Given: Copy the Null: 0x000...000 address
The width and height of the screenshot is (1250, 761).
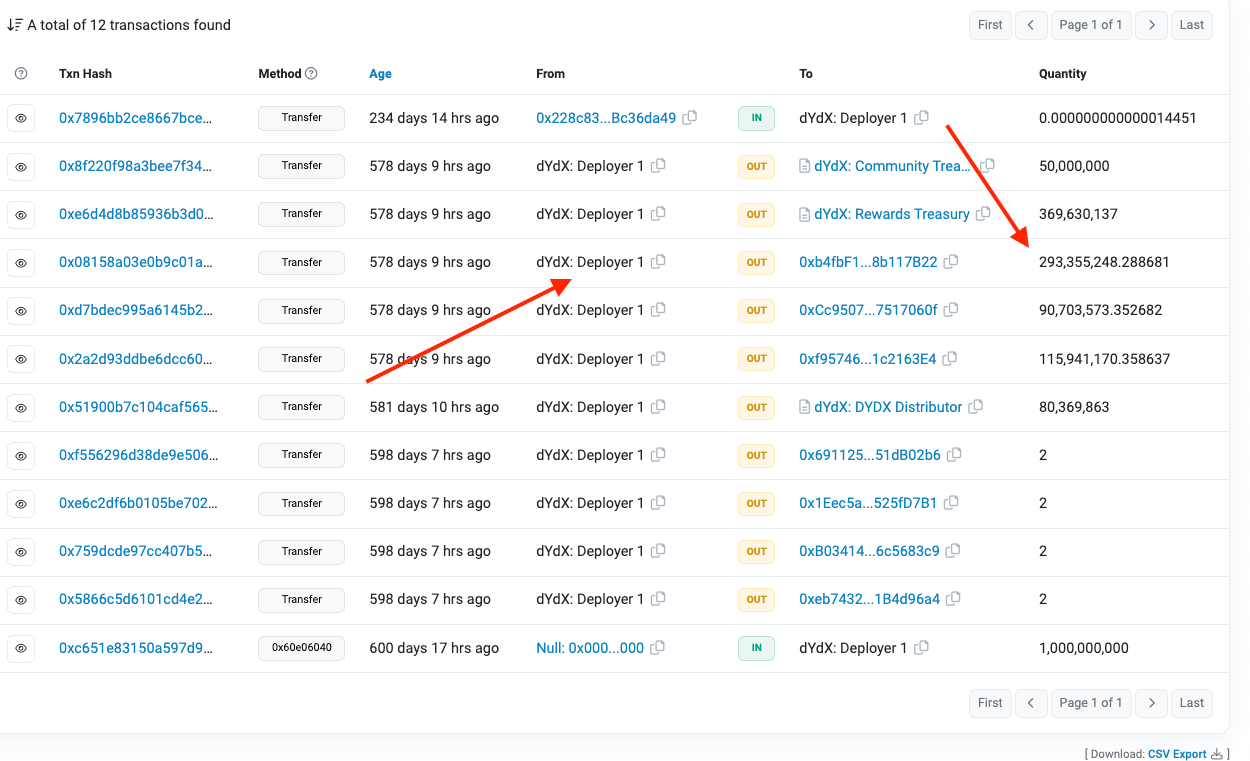Looking at the screenshot, I should coord(657,647).
